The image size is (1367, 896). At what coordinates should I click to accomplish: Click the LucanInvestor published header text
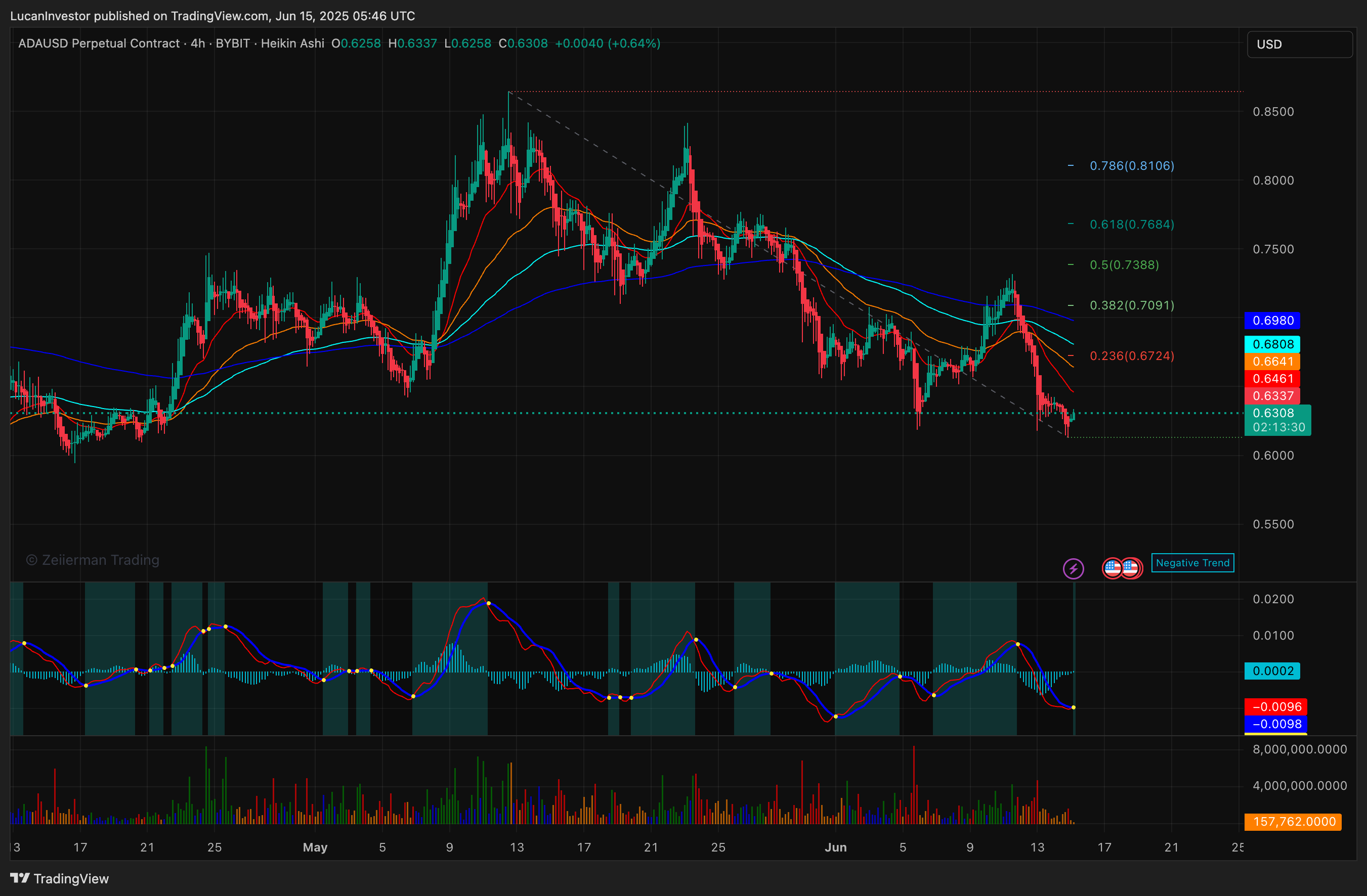212,16
